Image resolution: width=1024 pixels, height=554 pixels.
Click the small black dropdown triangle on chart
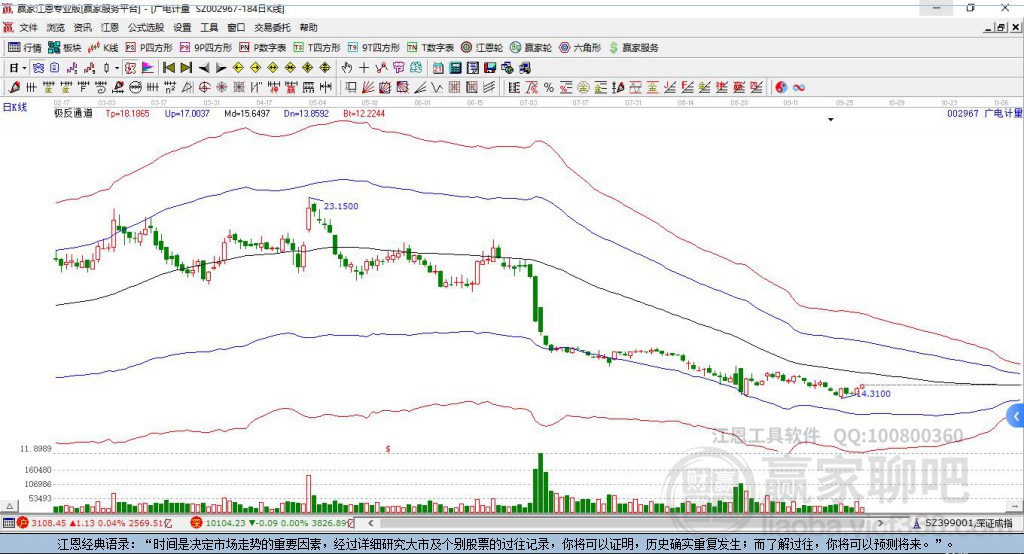pyautogui.click(x=831, y=120)
